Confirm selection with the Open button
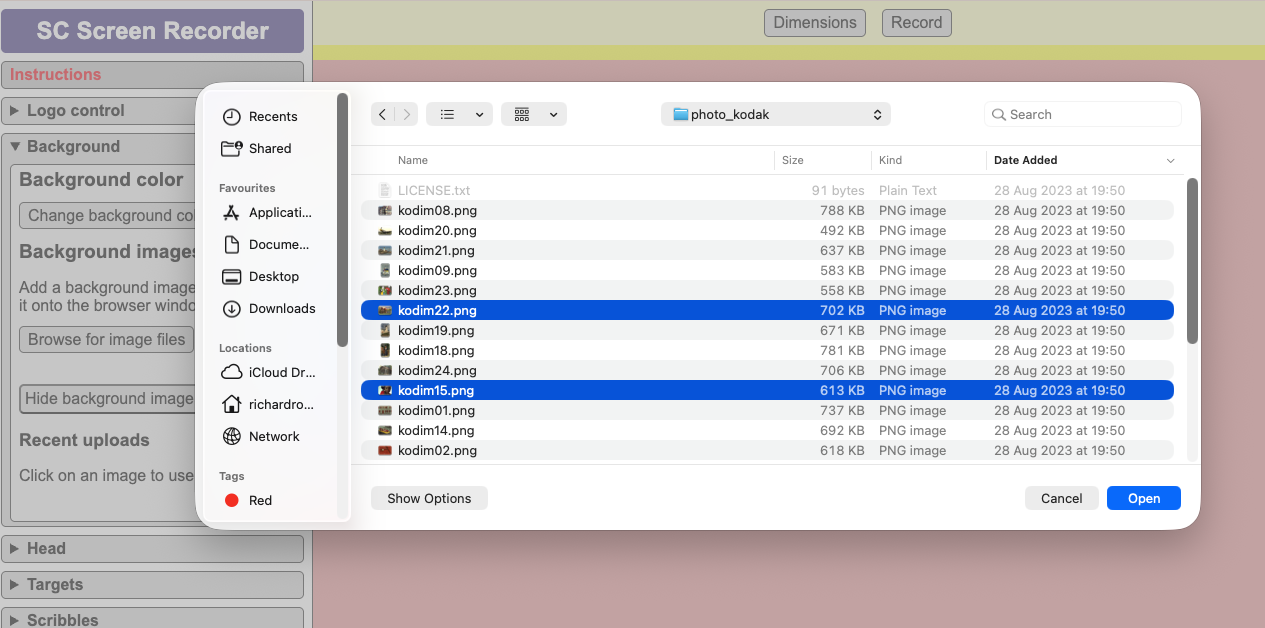1265x628 pixels. [x=1143, y=497]
